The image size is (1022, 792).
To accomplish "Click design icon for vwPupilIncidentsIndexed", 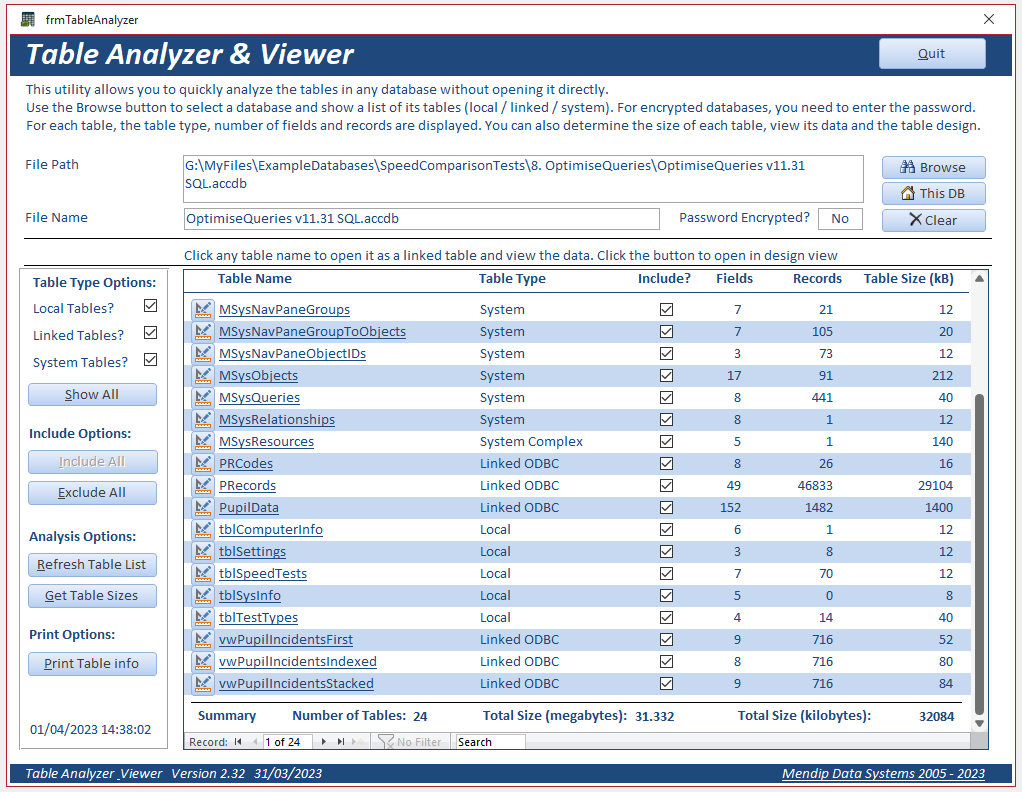I will coord(203,662).
